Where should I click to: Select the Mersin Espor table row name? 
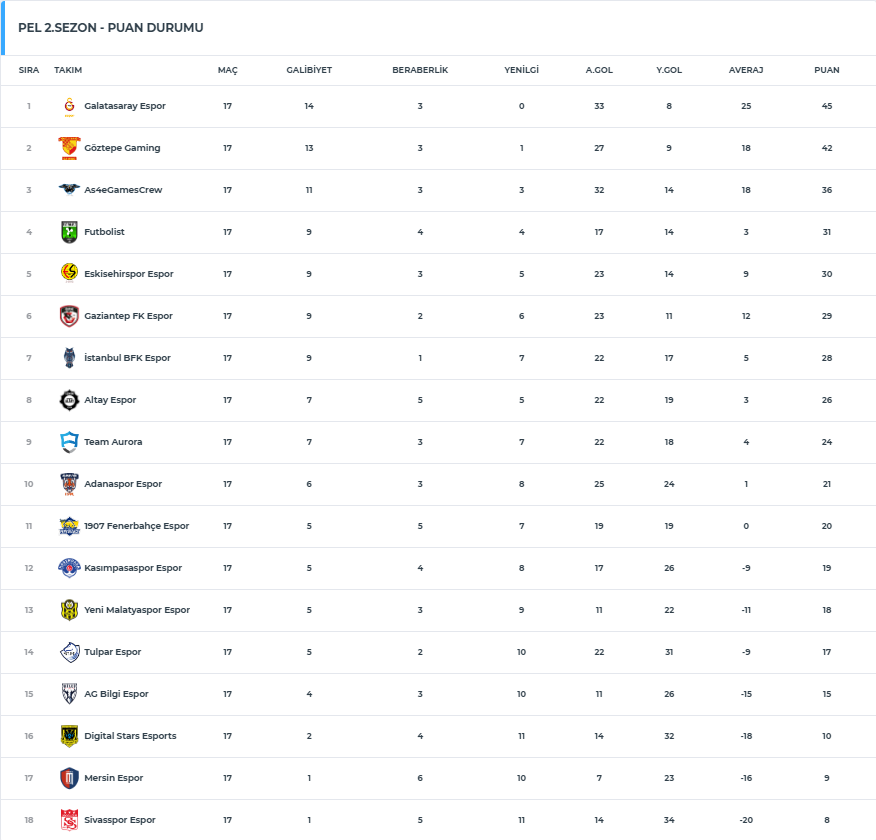pyautogui.click(x=114, y=778)
